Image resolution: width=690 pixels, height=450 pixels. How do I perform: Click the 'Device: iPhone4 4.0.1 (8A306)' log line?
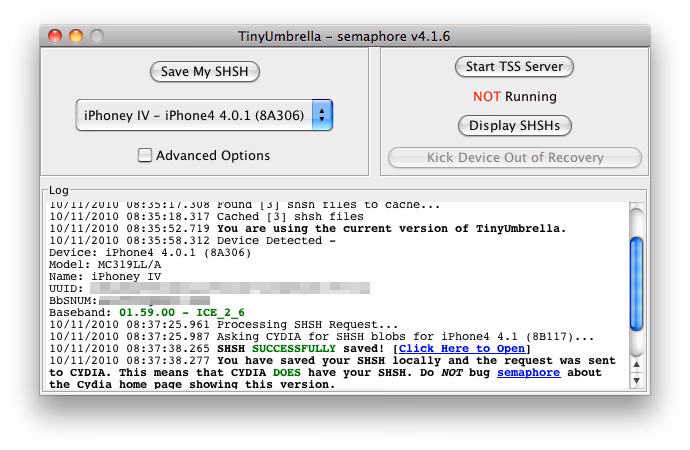click(x=150, y=252)
